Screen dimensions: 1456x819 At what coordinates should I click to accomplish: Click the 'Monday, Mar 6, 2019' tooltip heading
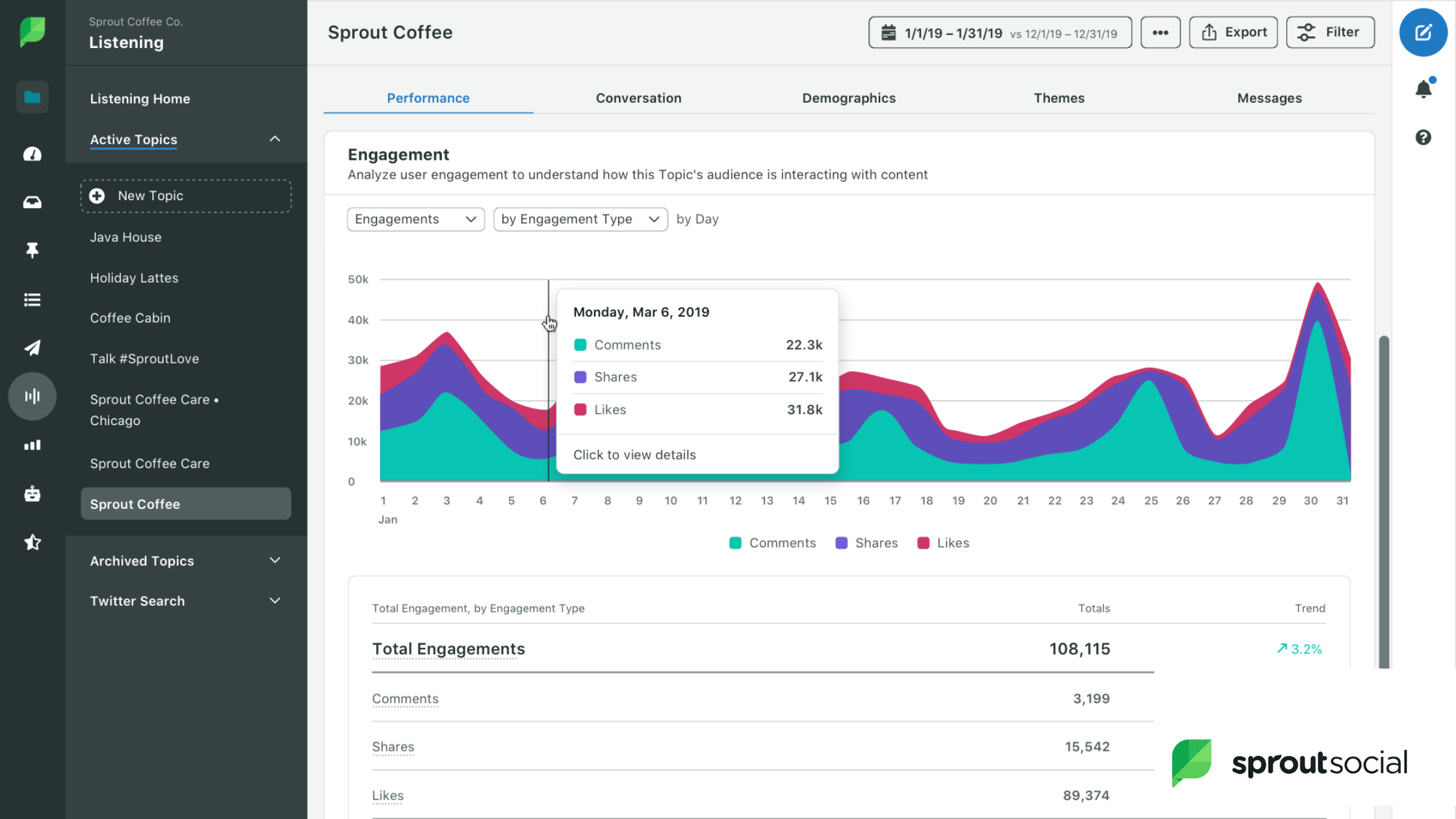click(641, 312)
